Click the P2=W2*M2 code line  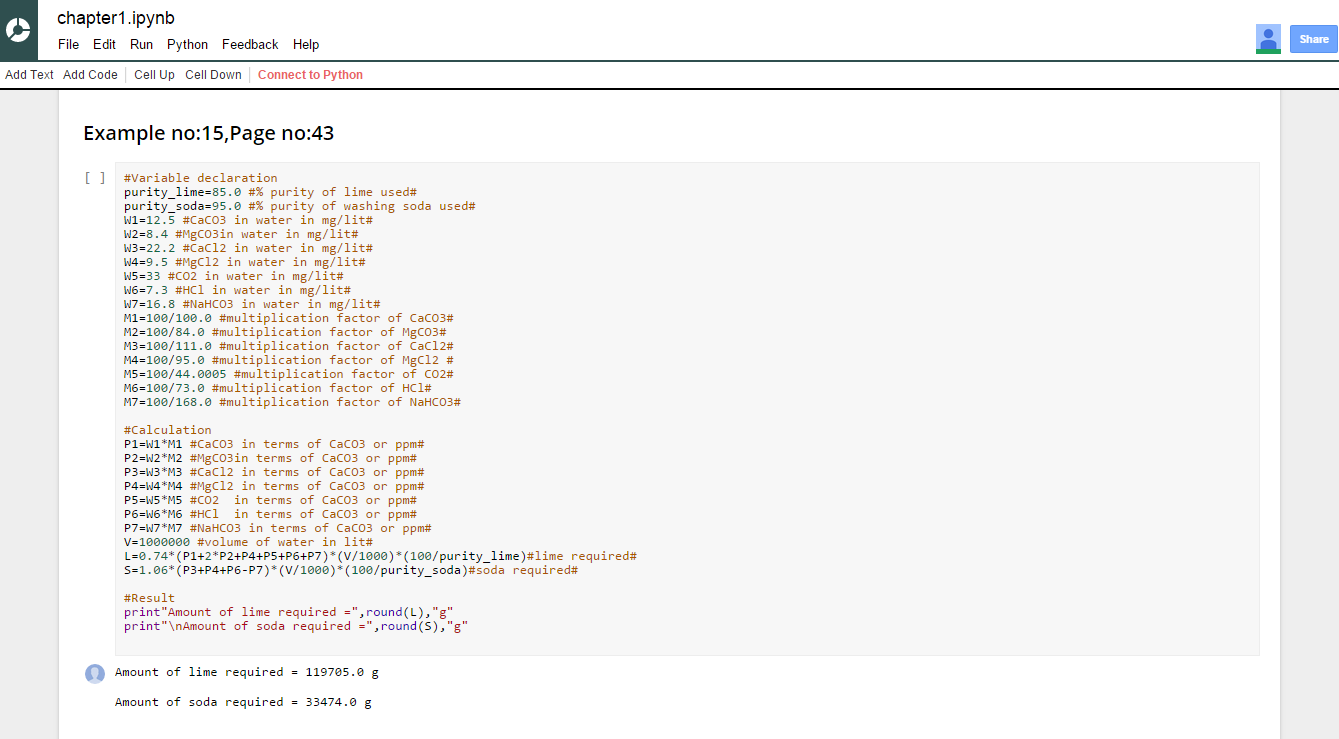click(270, 458)
